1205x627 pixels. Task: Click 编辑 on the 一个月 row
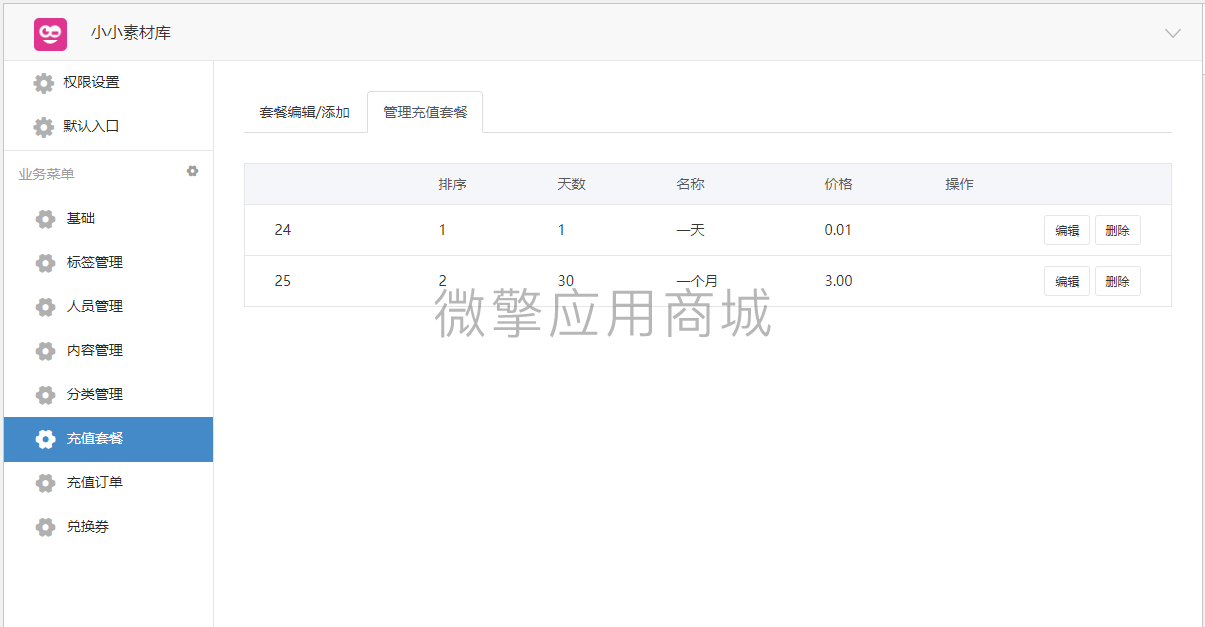coord(1066,281)
